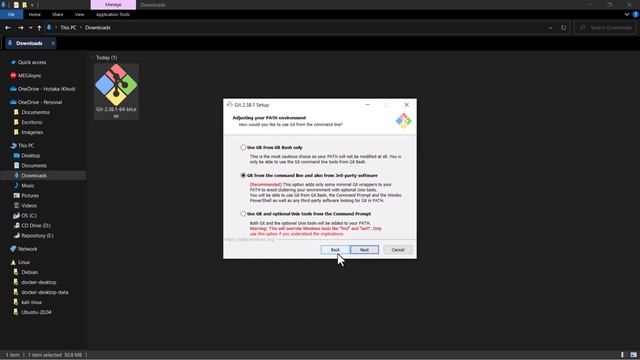Select the Manage contextual tab

point(113,5)
